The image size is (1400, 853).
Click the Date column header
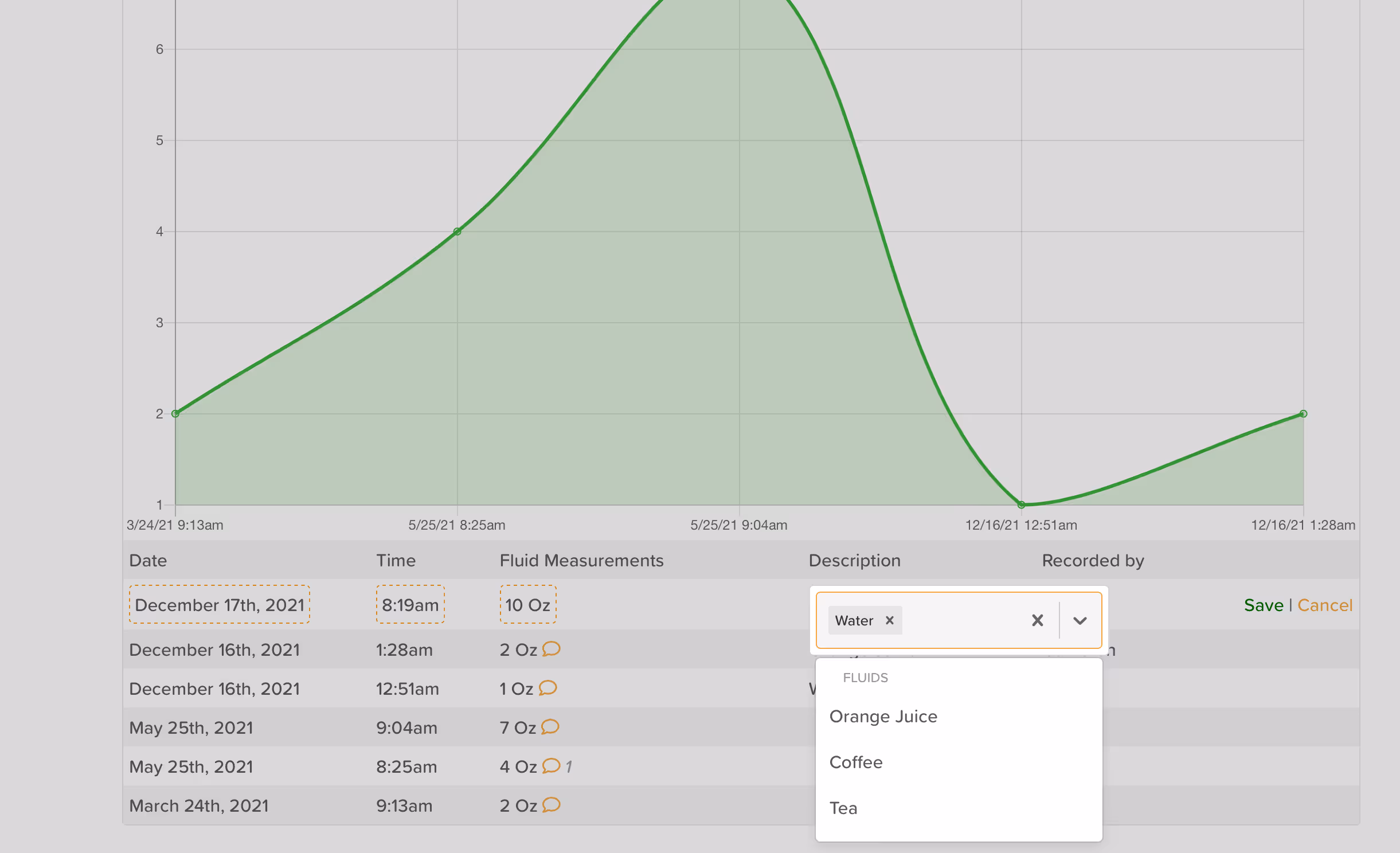[x=148, y=561]
